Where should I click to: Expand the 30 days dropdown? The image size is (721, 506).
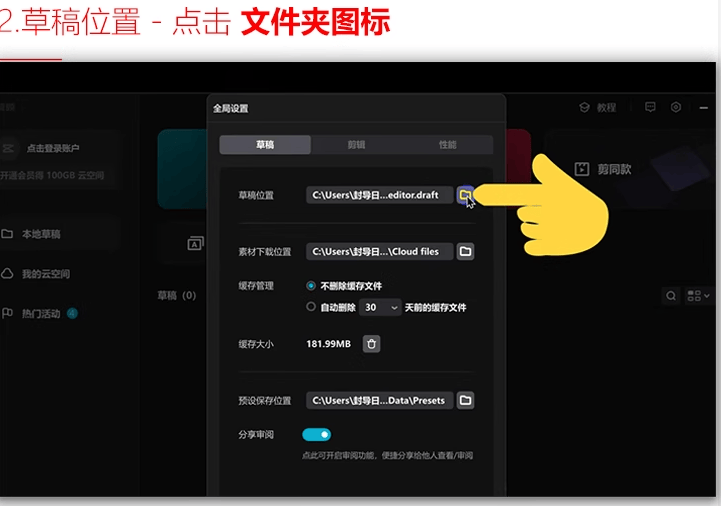[x=380, y=307]
